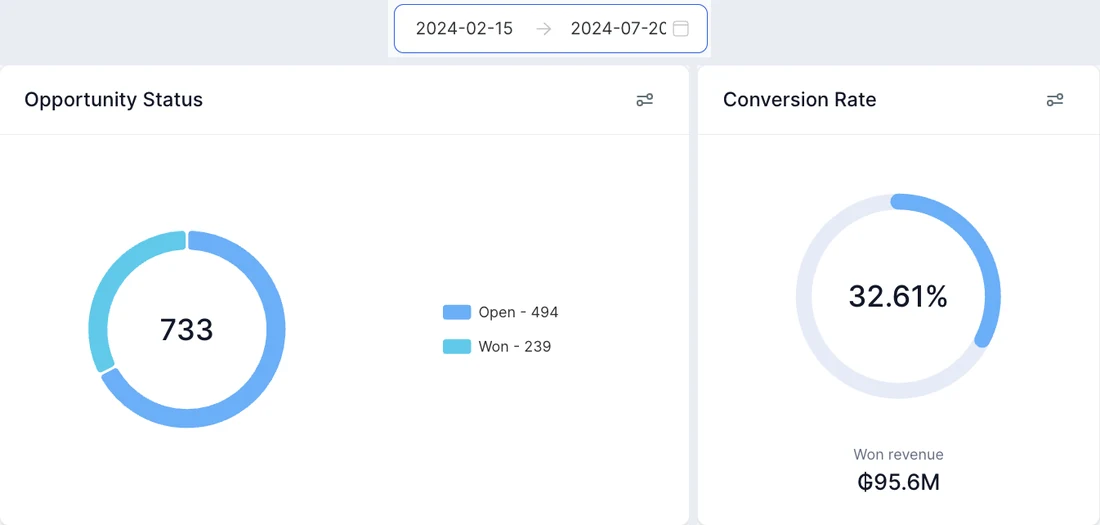Viewport: 1100px width, 525px height.
Task: Select the 32.61% conversion rate value
Action: click(898, 296)
